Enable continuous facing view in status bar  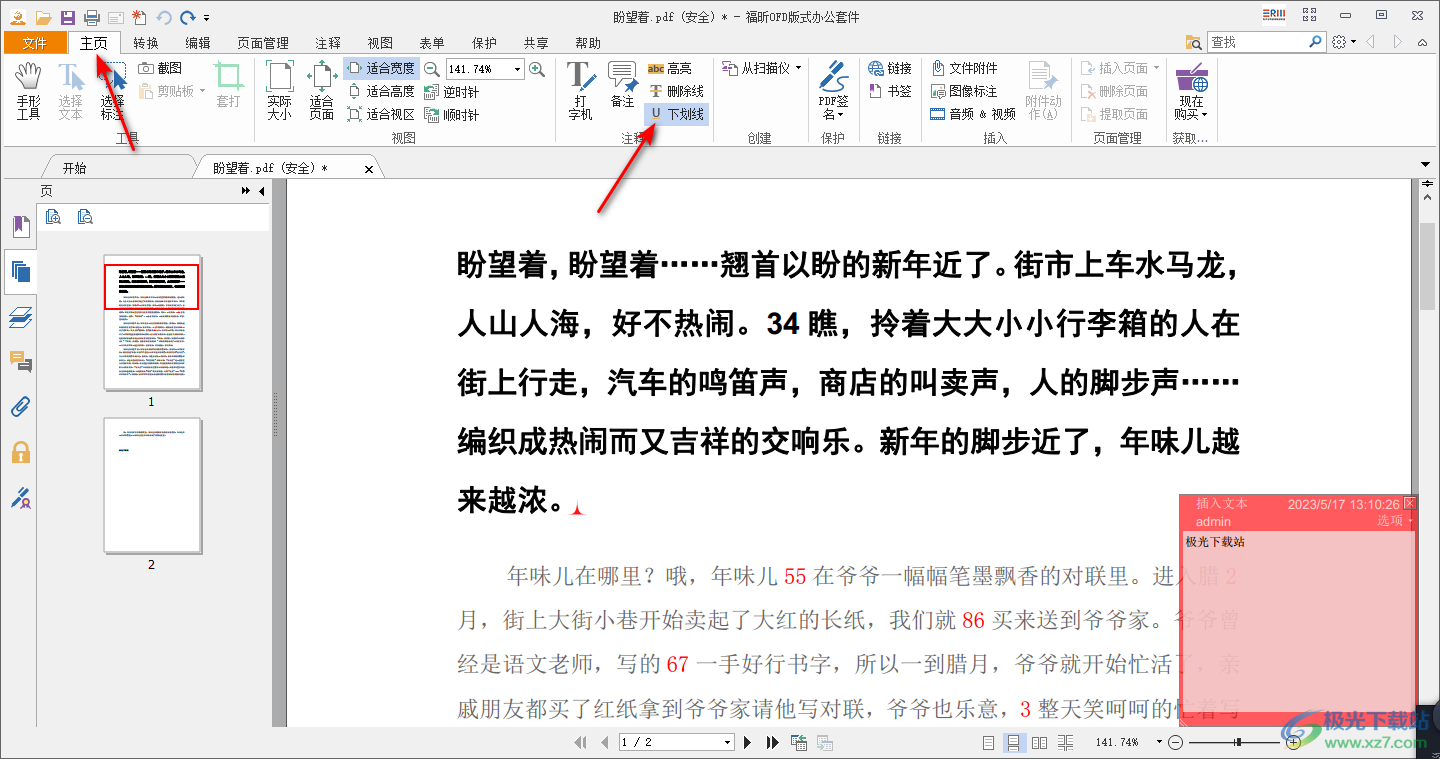1065,742
